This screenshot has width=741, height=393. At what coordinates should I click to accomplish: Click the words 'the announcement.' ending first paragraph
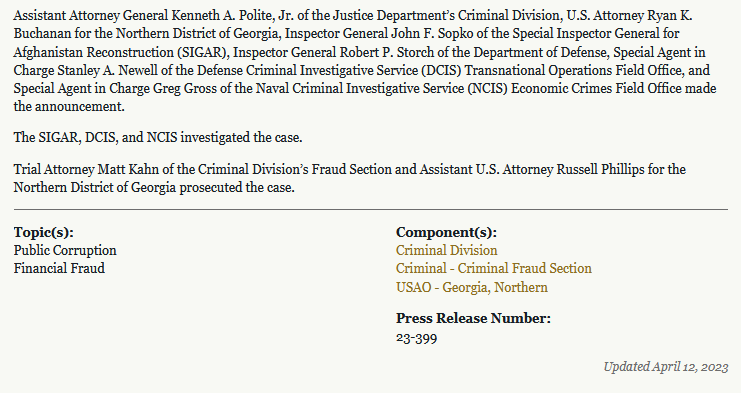point(69,107)
